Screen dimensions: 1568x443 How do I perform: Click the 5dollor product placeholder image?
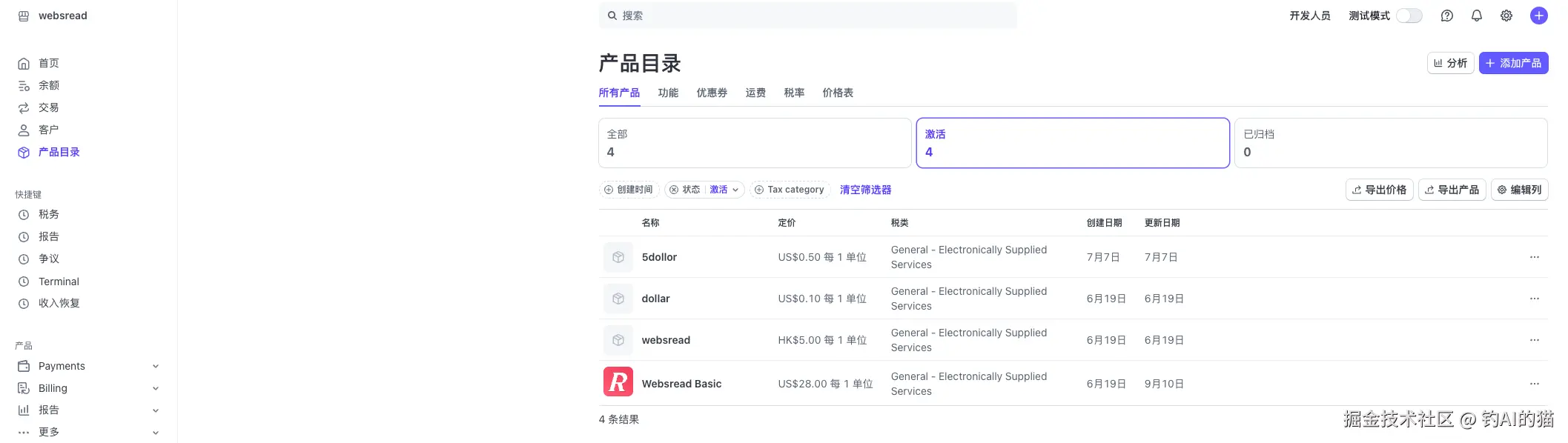pyautogui.click(x=618, y=257)
